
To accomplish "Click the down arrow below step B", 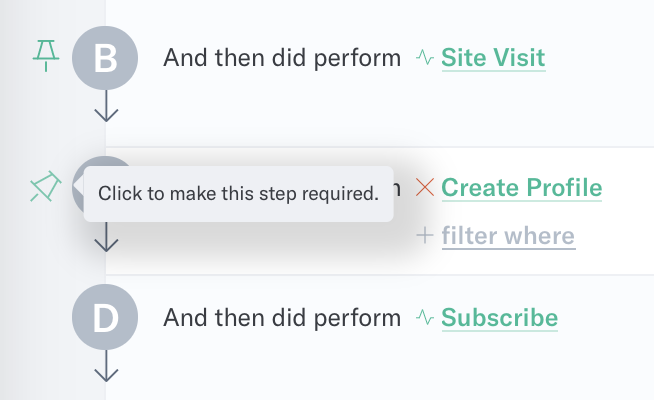I will point(106,106).
